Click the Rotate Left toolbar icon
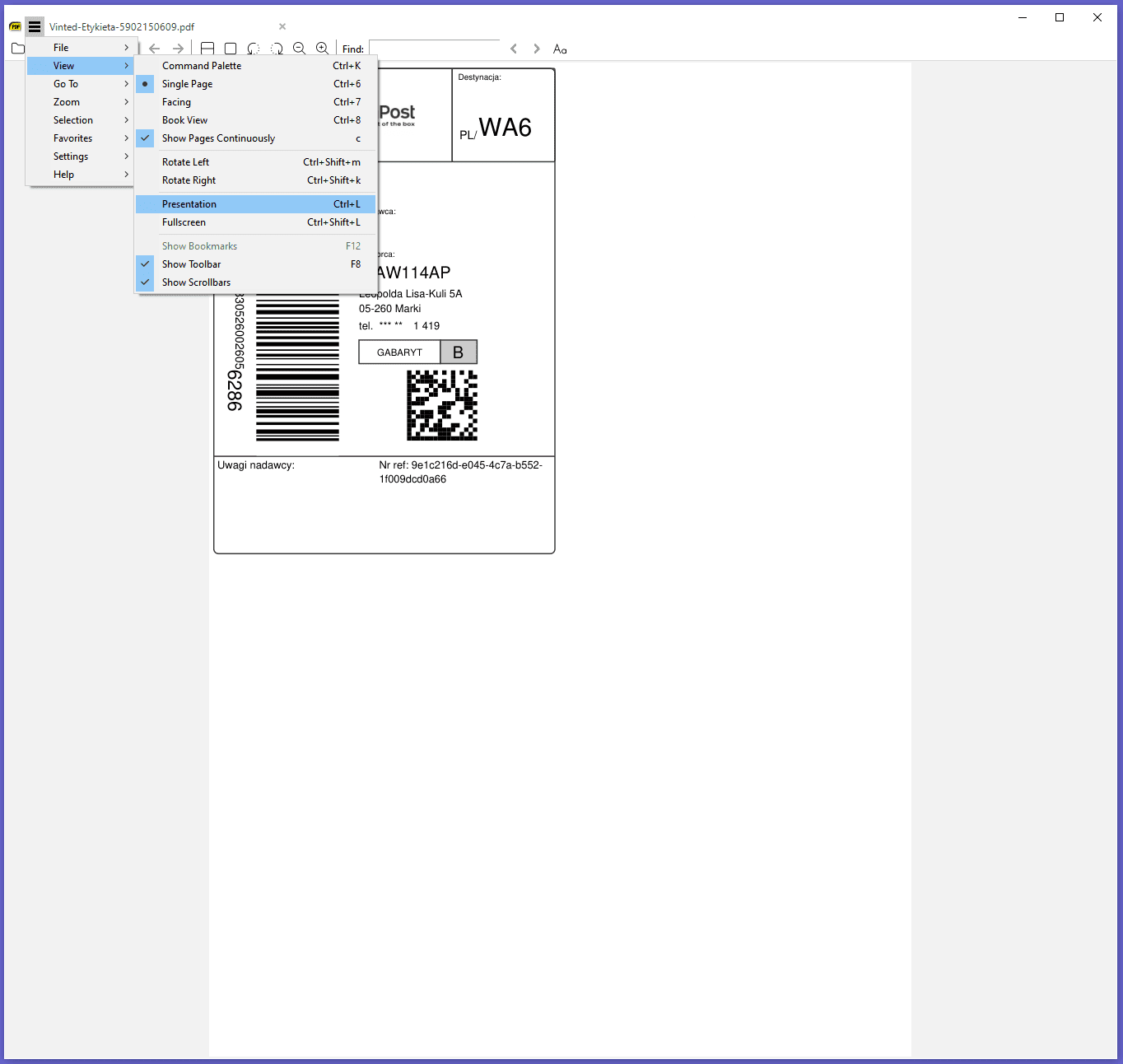This screenshot has width=1123, height=1064. tap(254, 49)
